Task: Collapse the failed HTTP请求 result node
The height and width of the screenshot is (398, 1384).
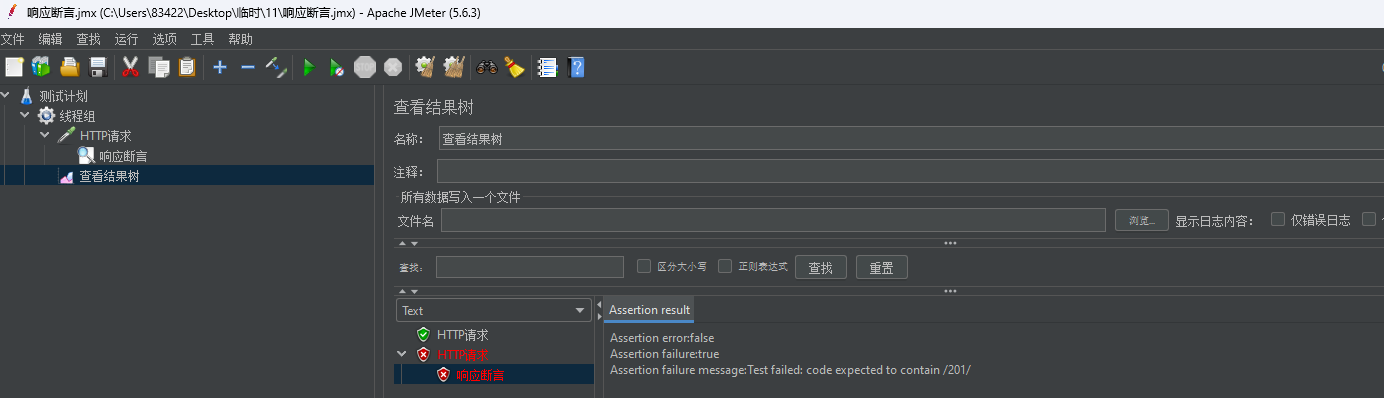Action: click(x=402, y=355)
